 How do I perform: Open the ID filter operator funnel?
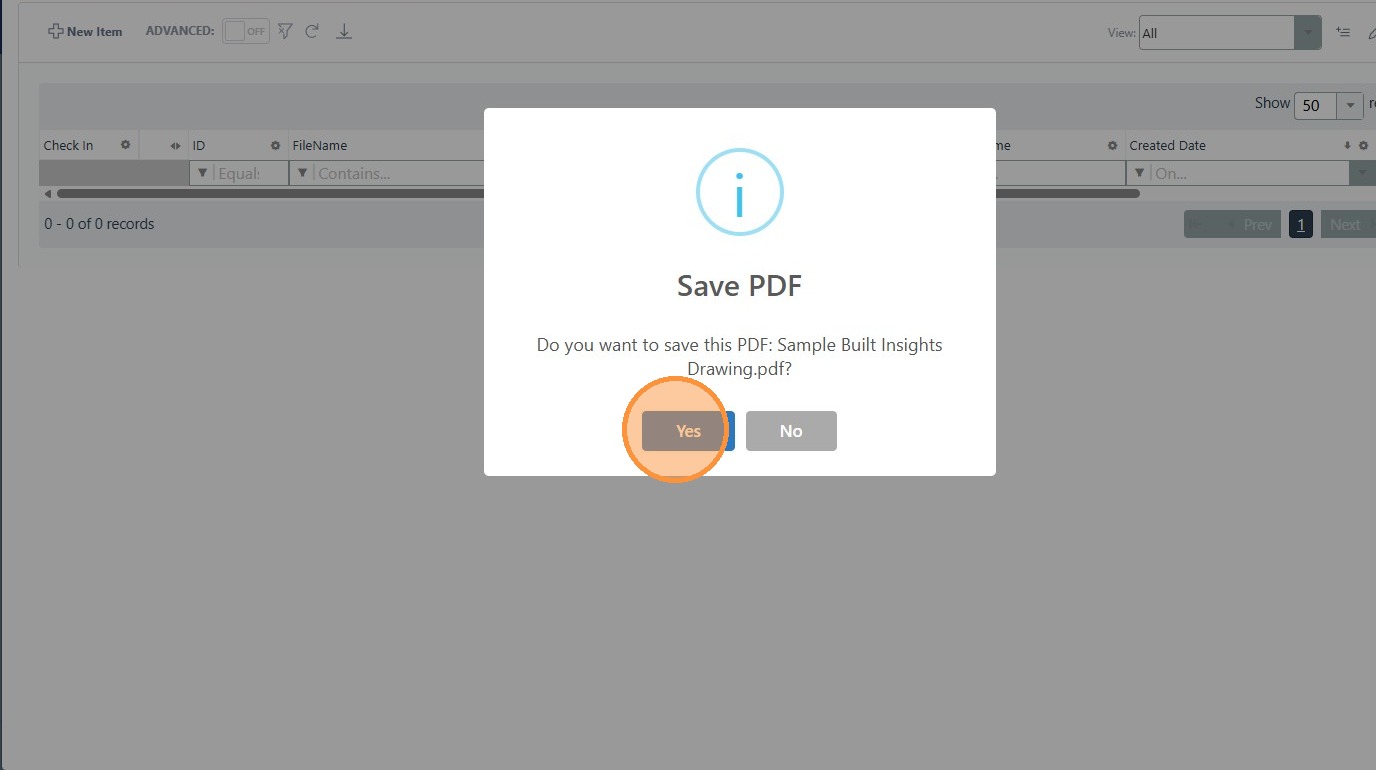[x=203, y=173]
